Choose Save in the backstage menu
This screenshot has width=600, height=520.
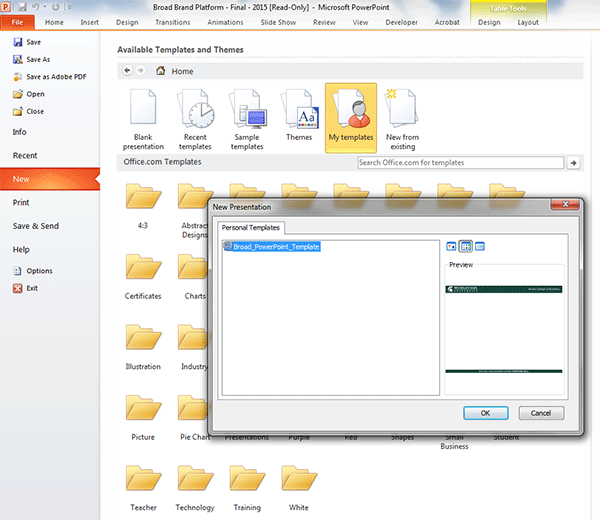(x=27, y=42)
